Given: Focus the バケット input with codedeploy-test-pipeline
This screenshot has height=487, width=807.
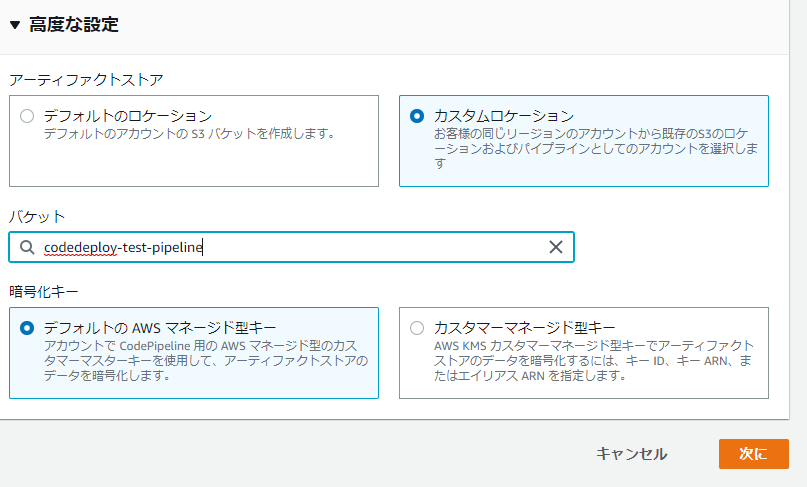Looking at the screenshot, I should click(291, 247).
